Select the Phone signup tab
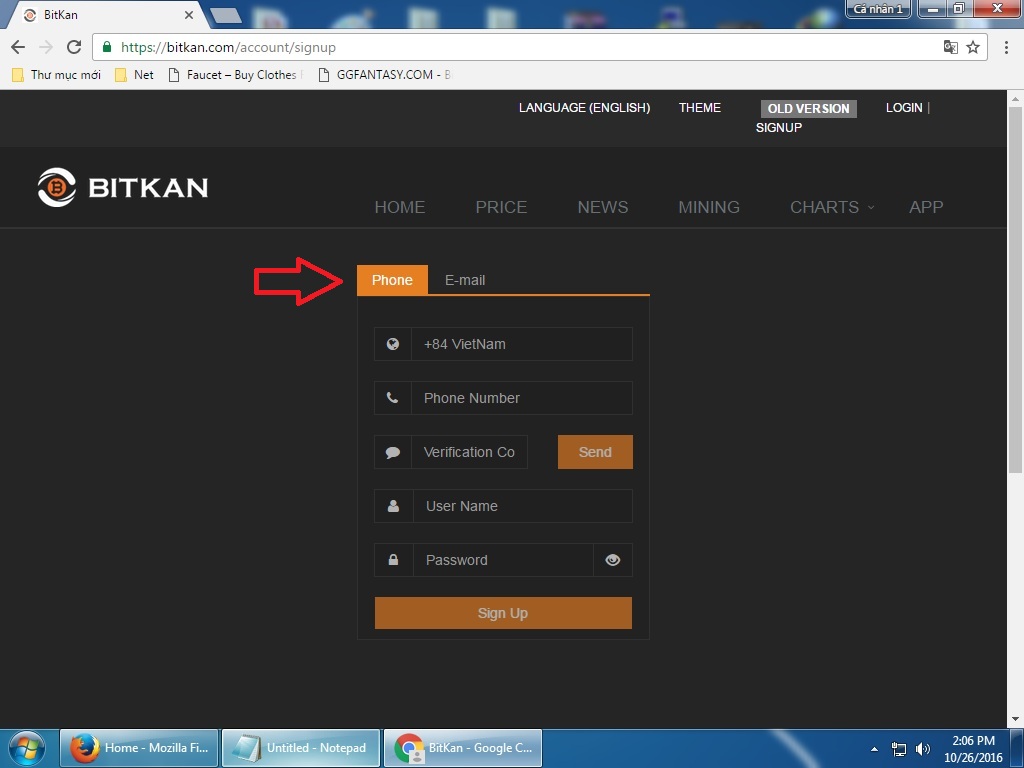1024x768 pixels. (392, 280)
